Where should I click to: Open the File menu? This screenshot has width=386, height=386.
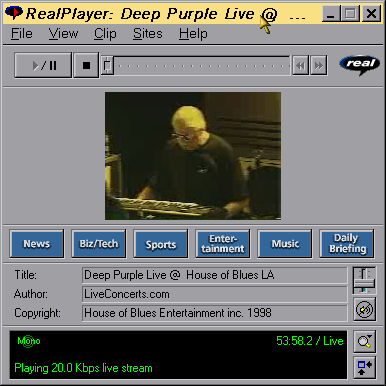pyautogui.click(x=22, y=34)
